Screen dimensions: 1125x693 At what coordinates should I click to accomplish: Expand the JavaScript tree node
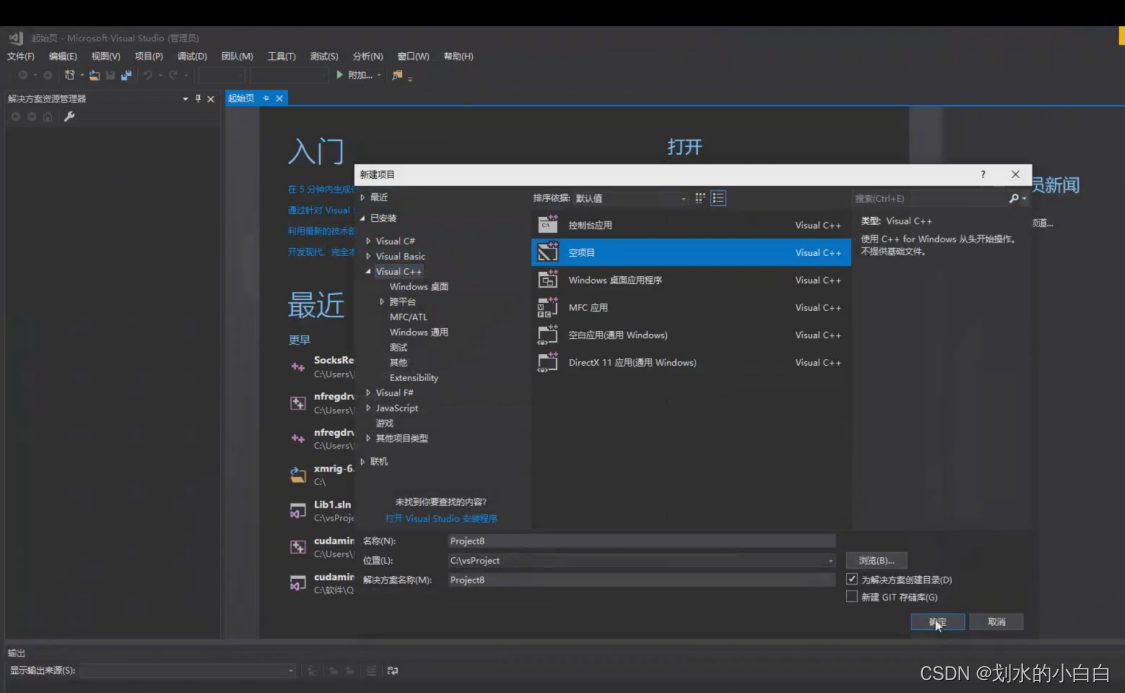(369, 408)
